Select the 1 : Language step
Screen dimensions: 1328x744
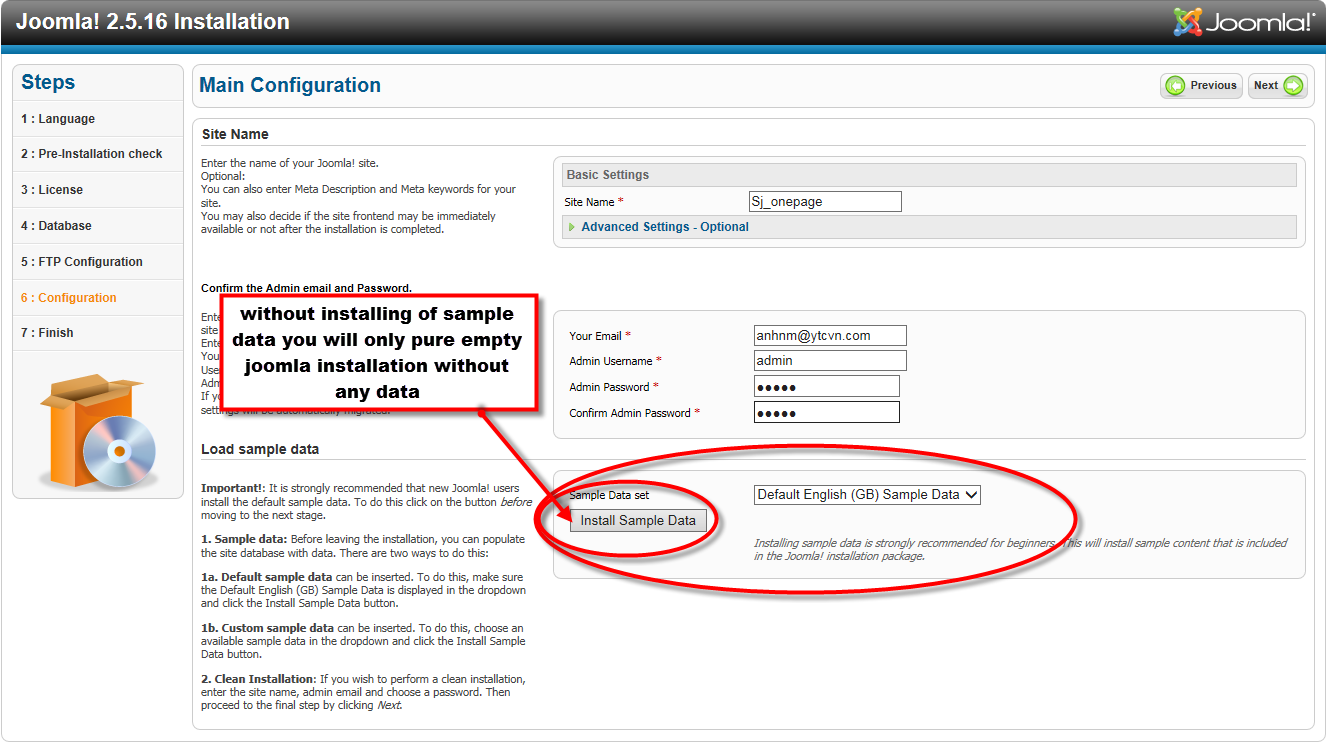point(98,119)
